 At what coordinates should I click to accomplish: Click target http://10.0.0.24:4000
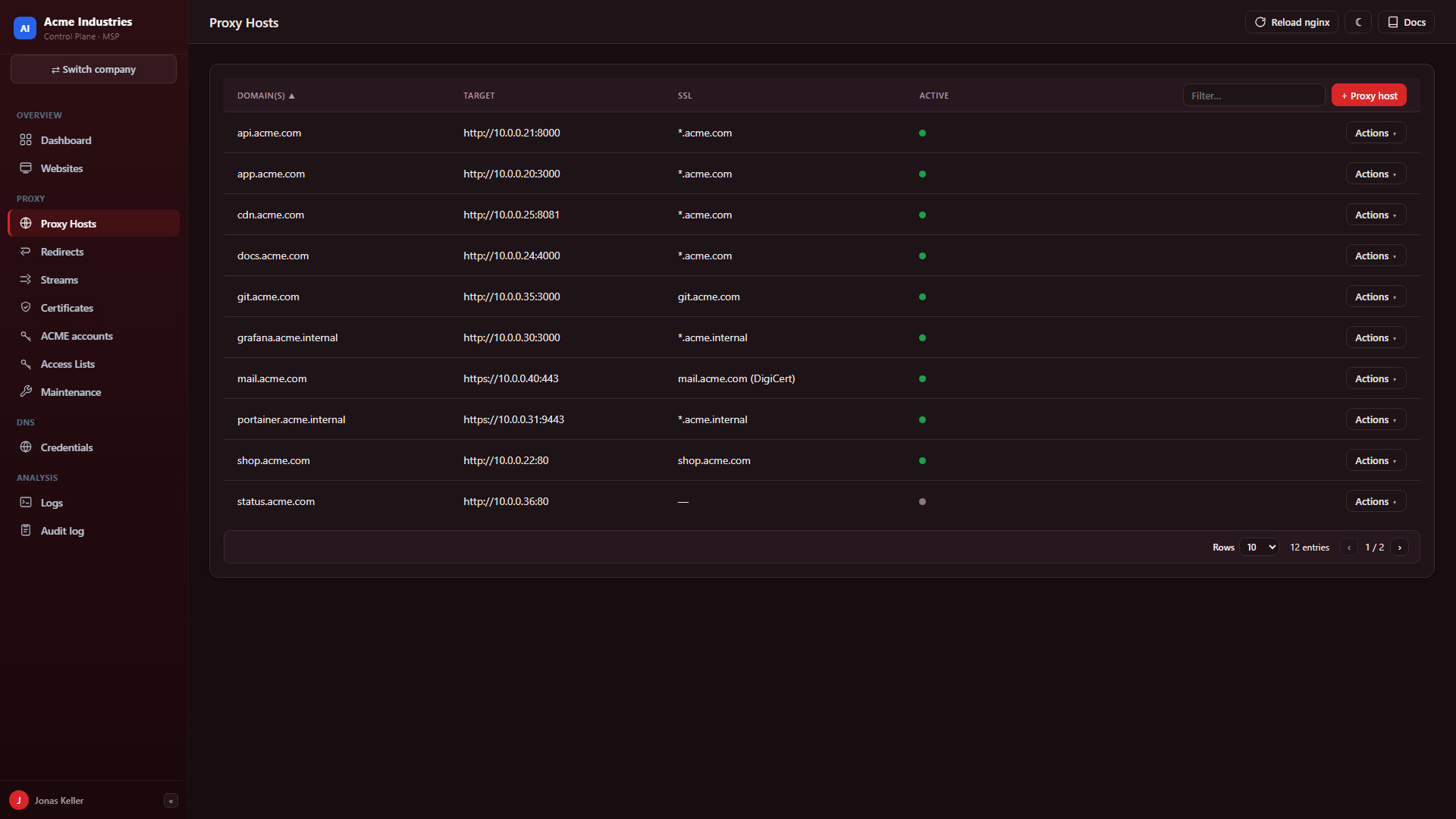click(512, 256)
